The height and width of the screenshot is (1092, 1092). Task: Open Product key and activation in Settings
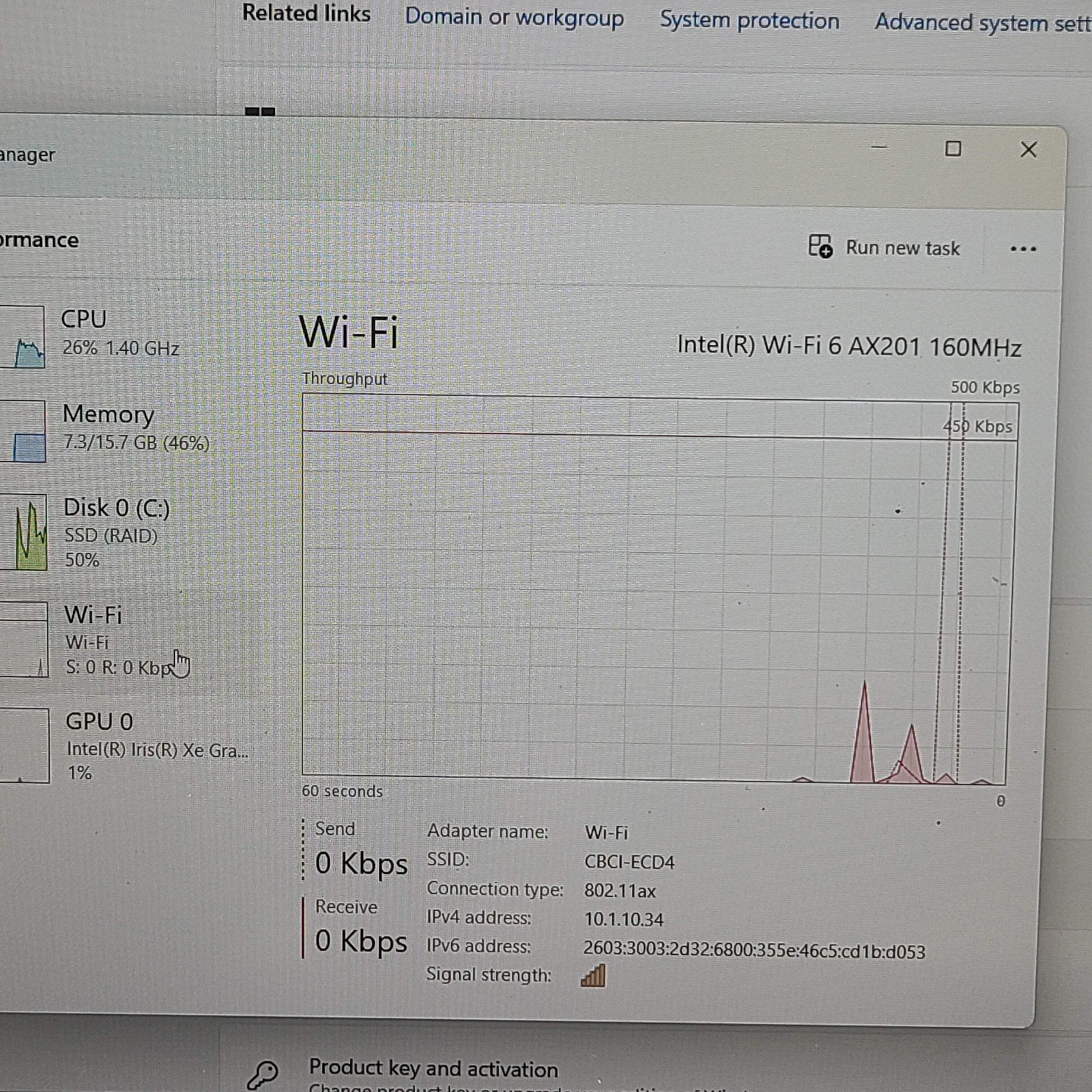coord(433,1069)
